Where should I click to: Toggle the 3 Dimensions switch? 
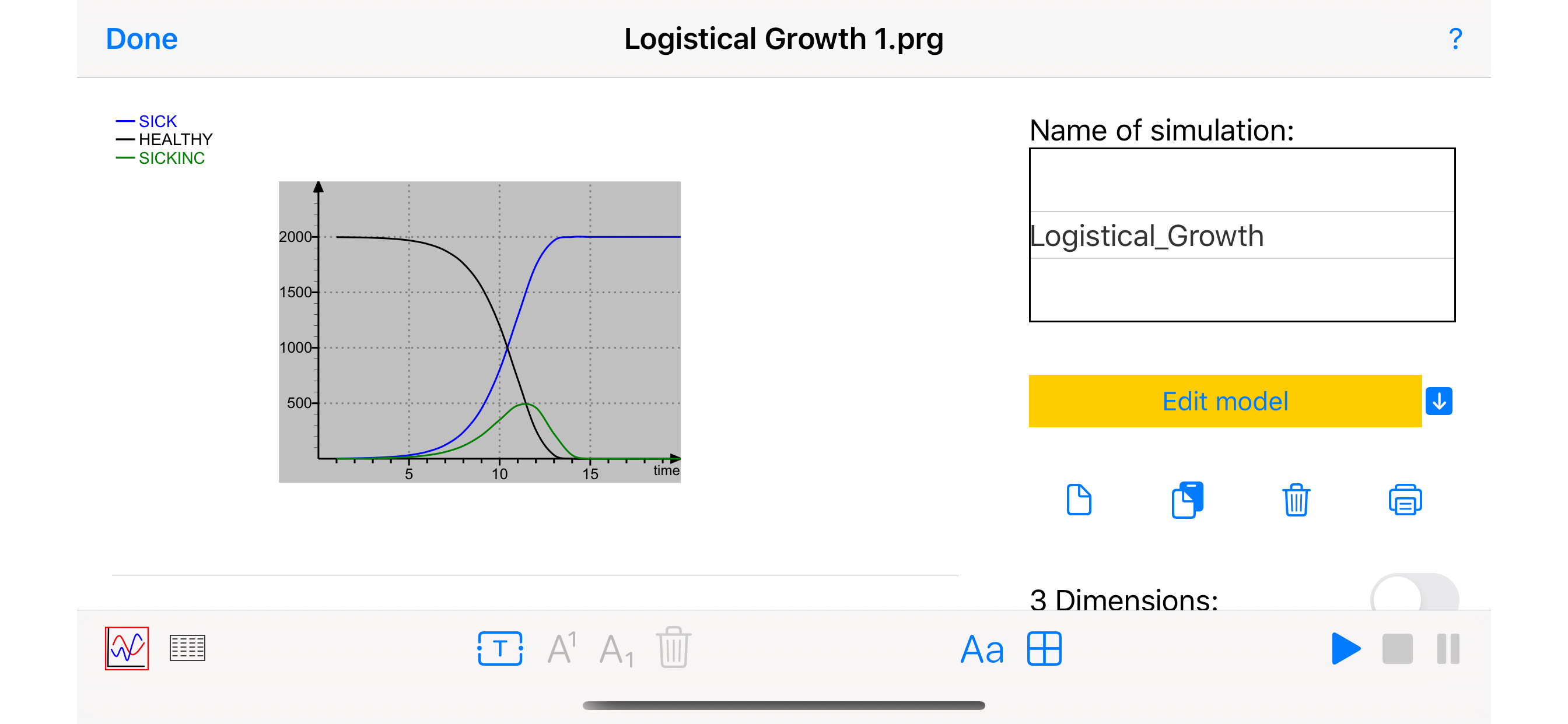coord(1413,596)
